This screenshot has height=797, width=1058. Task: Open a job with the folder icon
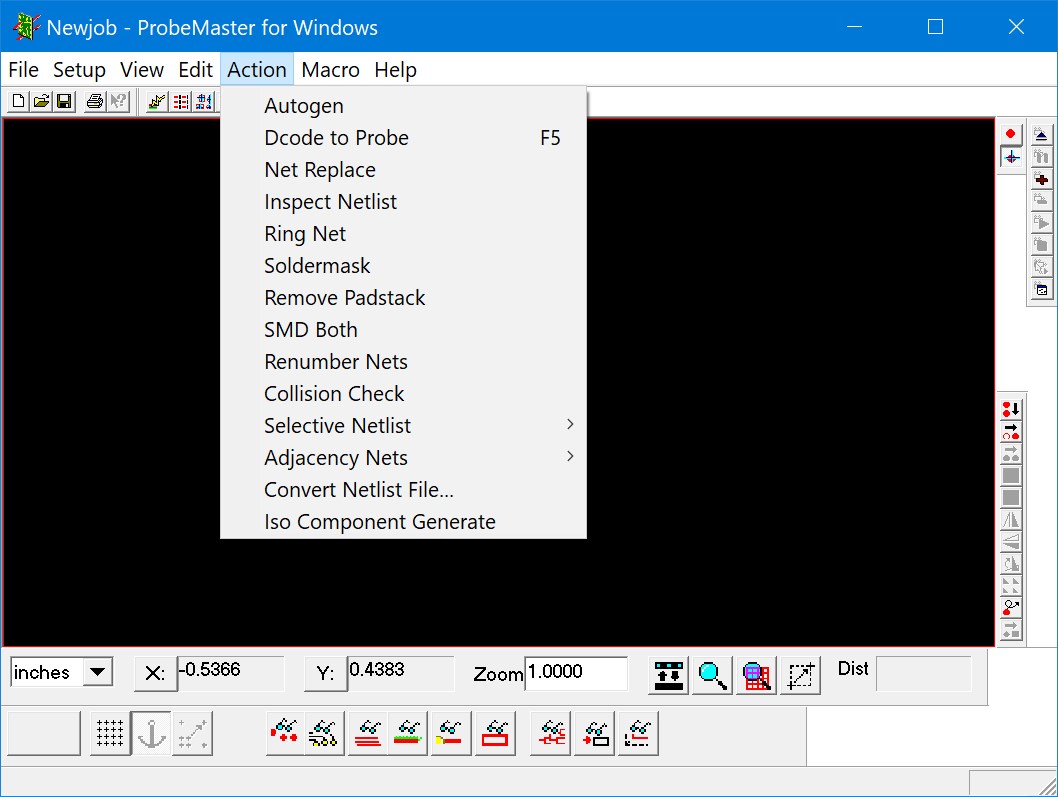(x=41, y=102)
